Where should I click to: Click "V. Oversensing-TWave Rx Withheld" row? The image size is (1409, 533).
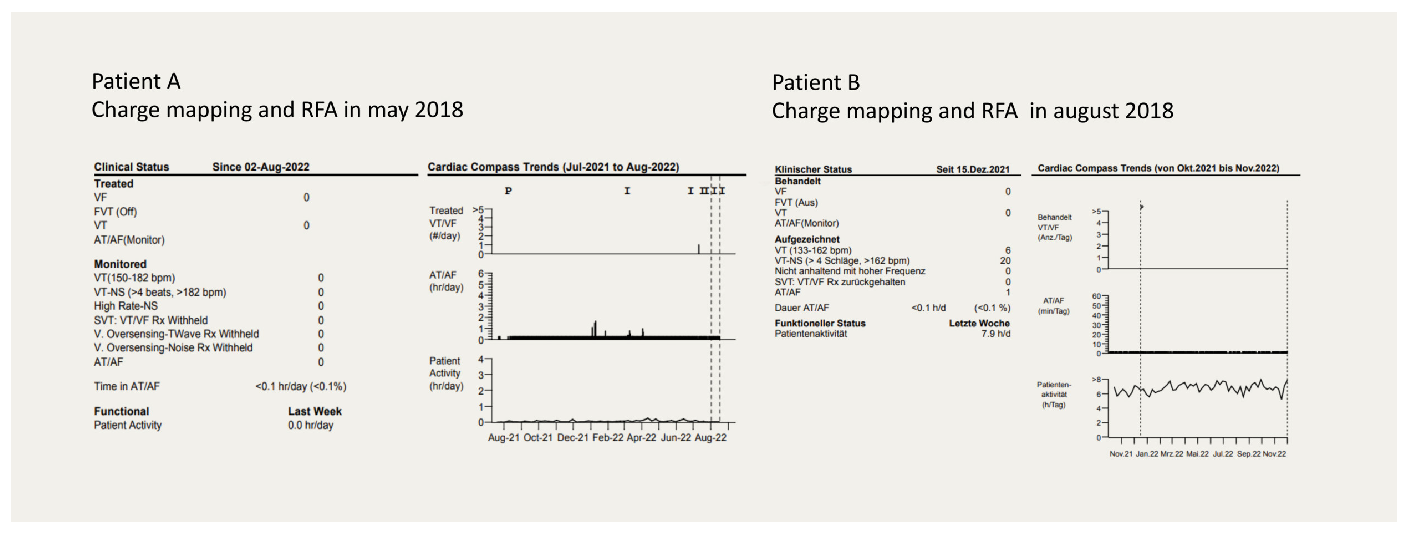[177, 334]
